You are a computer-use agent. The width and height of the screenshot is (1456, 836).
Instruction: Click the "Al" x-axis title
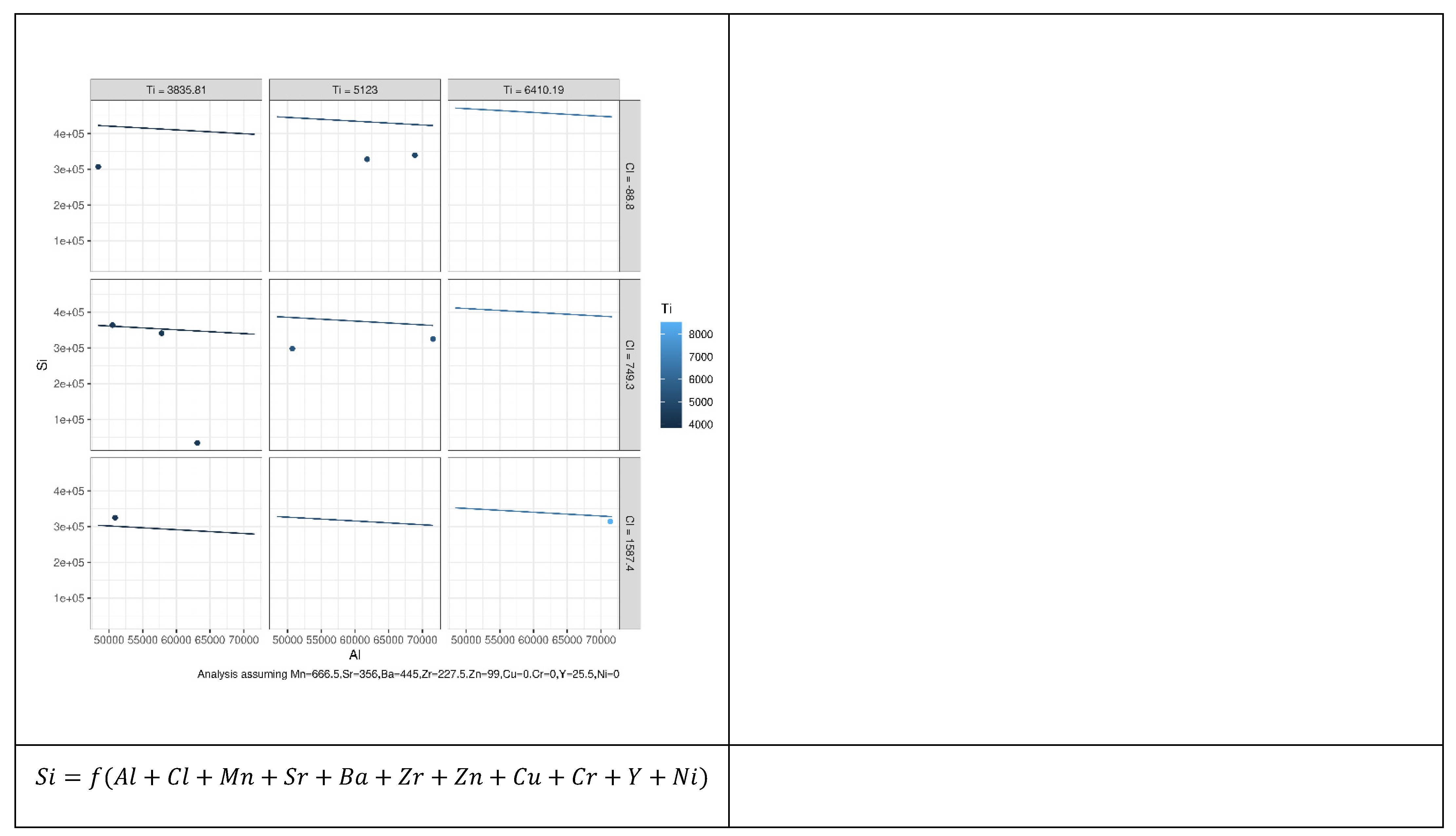coord(355,654)
